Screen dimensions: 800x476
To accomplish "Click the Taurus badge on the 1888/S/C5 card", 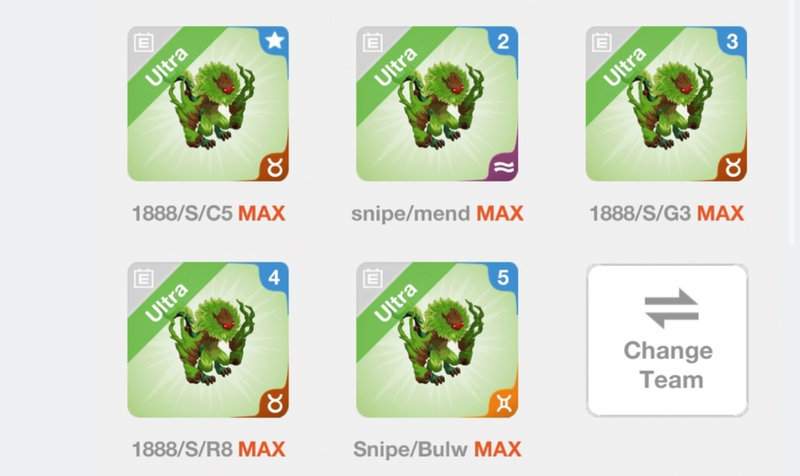I will (274, 167).
